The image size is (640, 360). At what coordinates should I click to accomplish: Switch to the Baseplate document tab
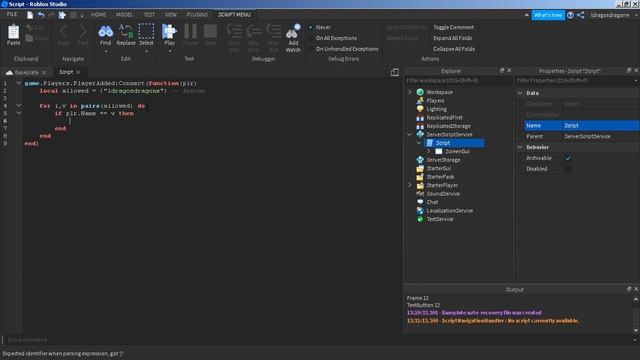click(27, 73)
